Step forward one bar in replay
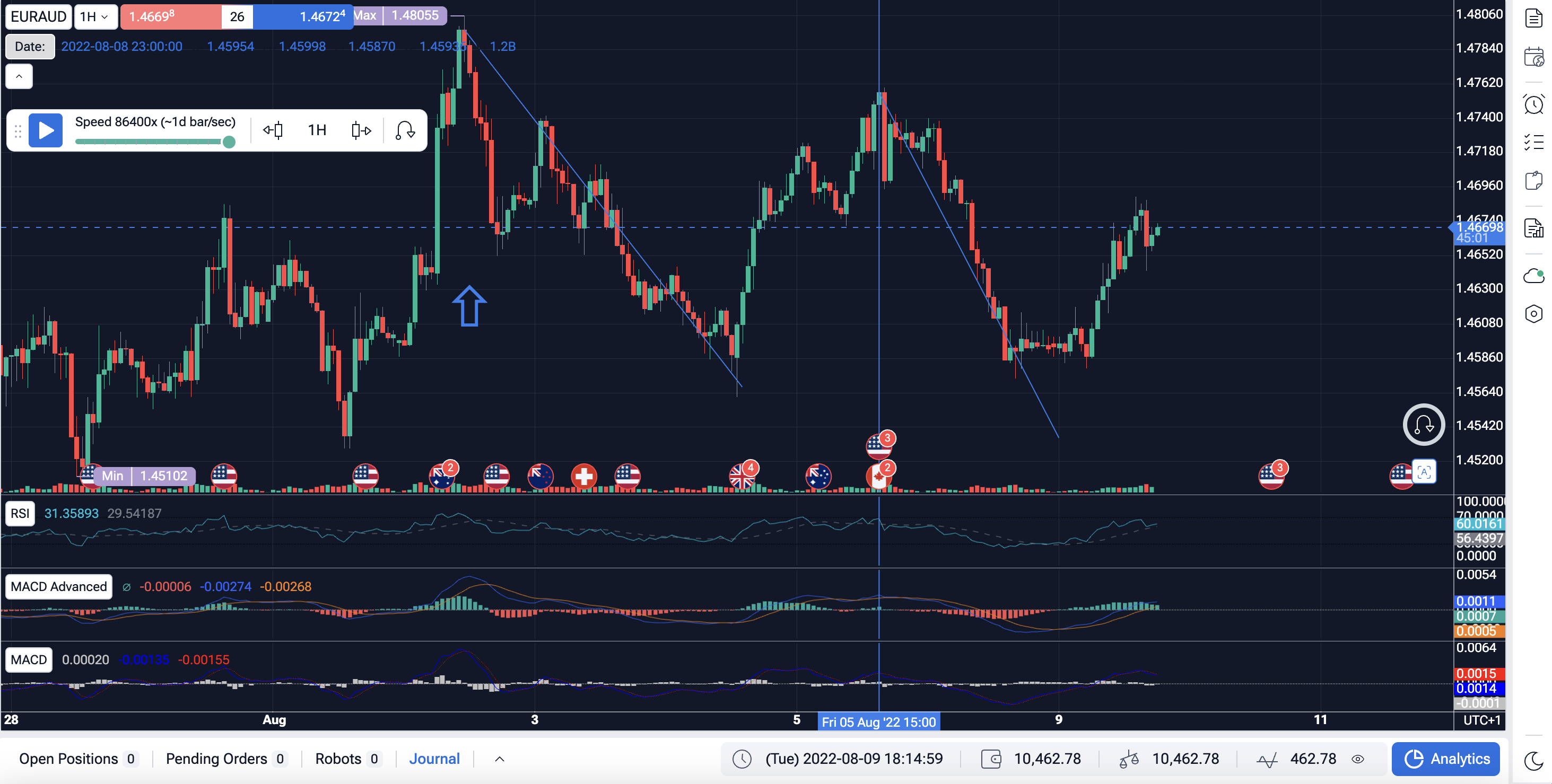Viewport: 1552px width, 784px height. (x=361, y=130)
